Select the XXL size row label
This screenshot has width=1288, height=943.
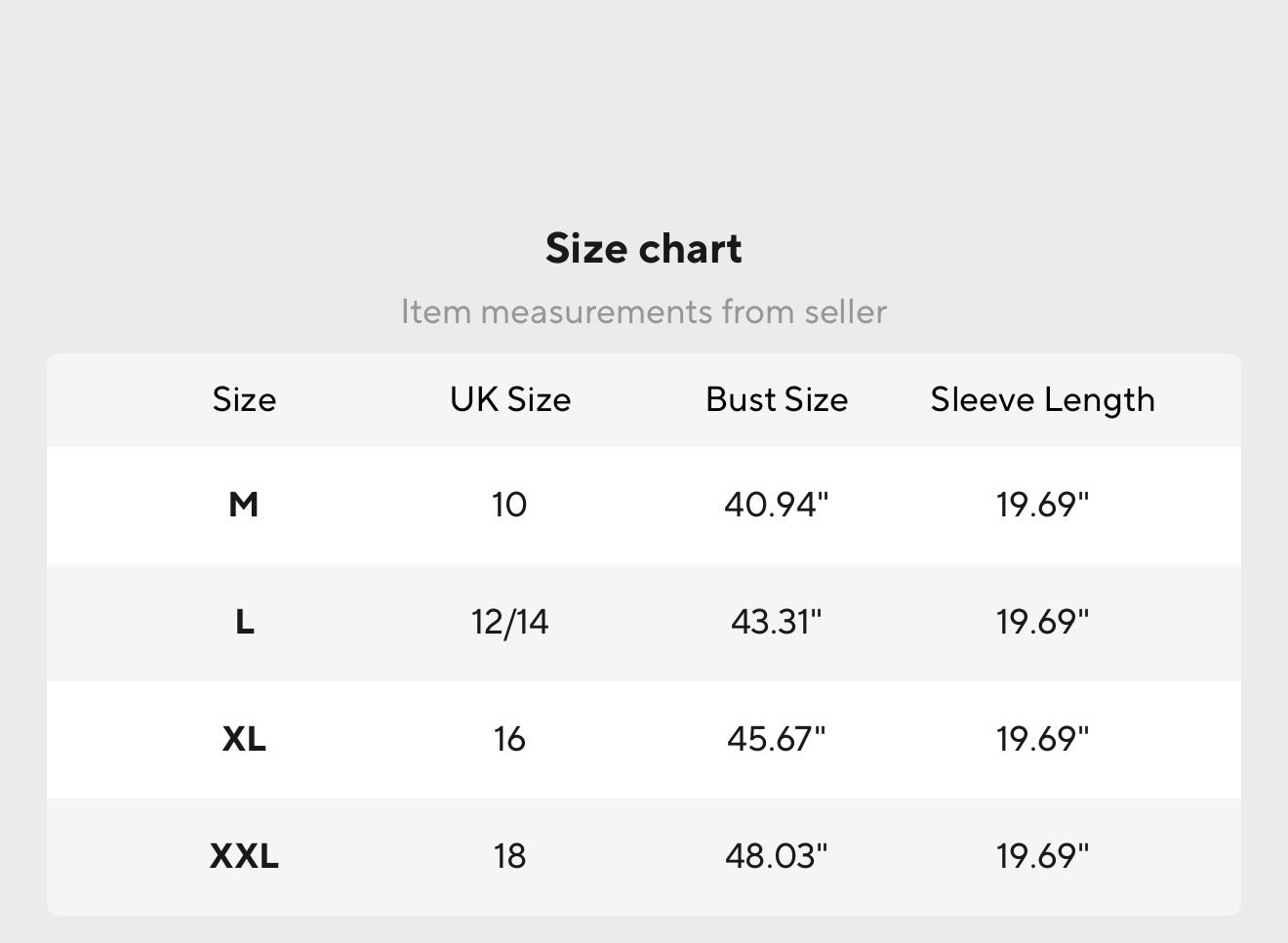coord(244,856)
